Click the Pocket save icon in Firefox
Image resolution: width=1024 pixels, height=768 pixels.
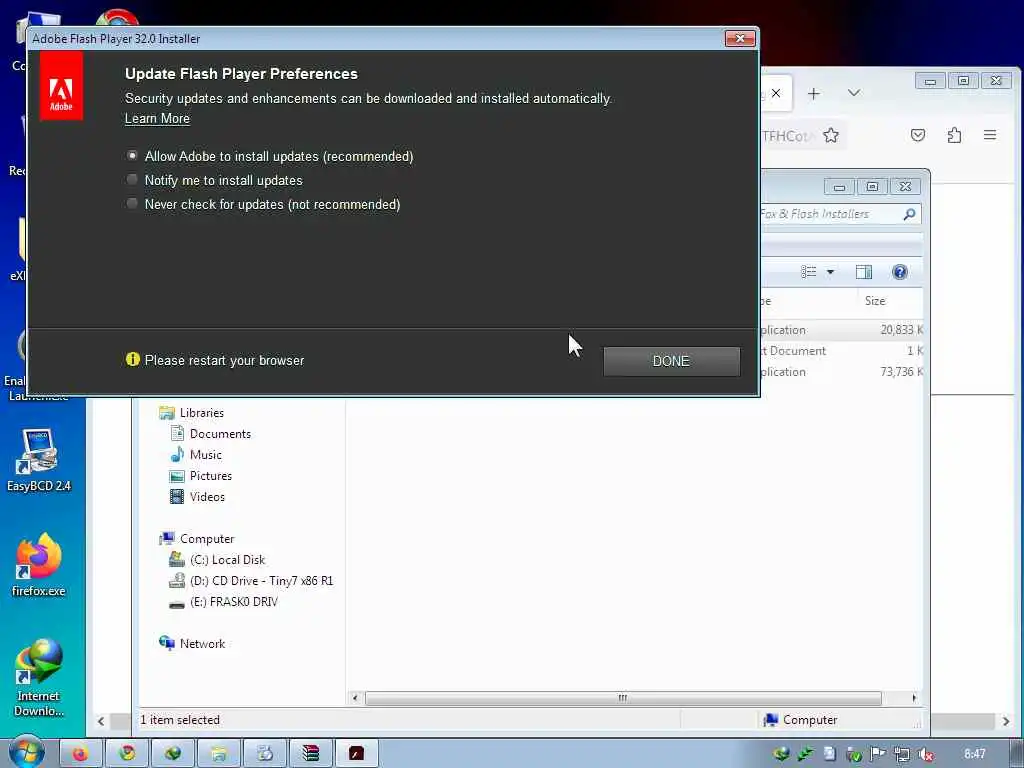tap(918, 135)
